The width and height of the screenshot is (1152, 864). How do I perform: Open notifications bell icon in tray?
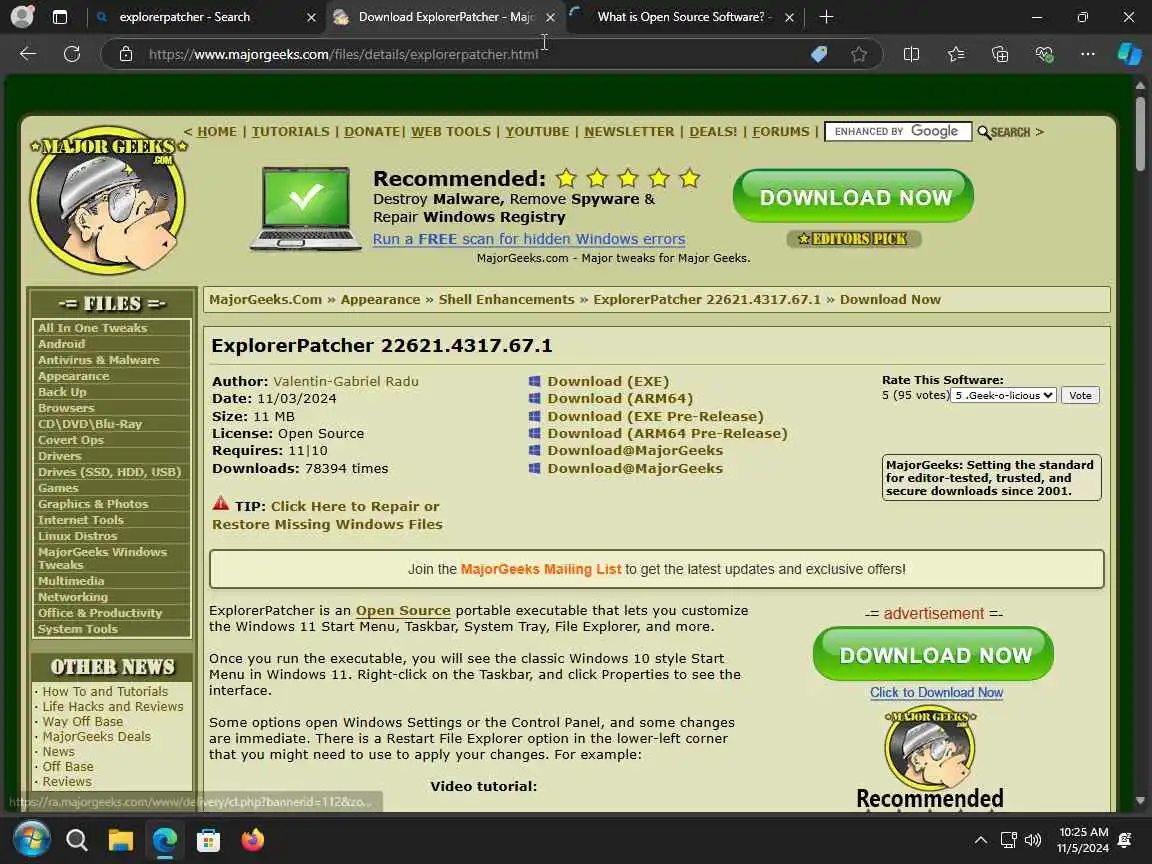[x=1125, y=840]
